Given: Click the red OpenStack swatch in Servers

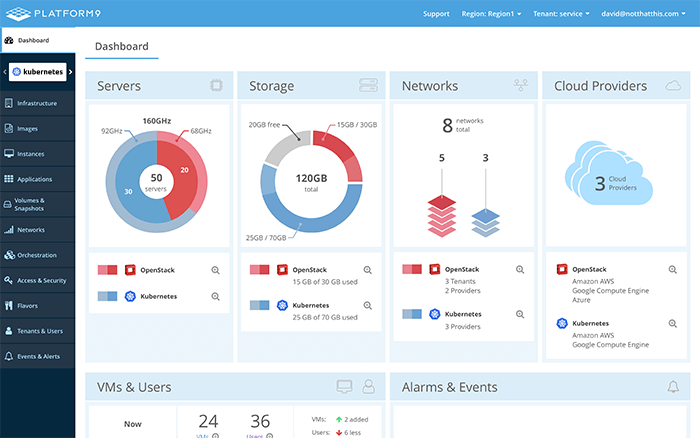Looking at the screenshot, I should [108, 270].
